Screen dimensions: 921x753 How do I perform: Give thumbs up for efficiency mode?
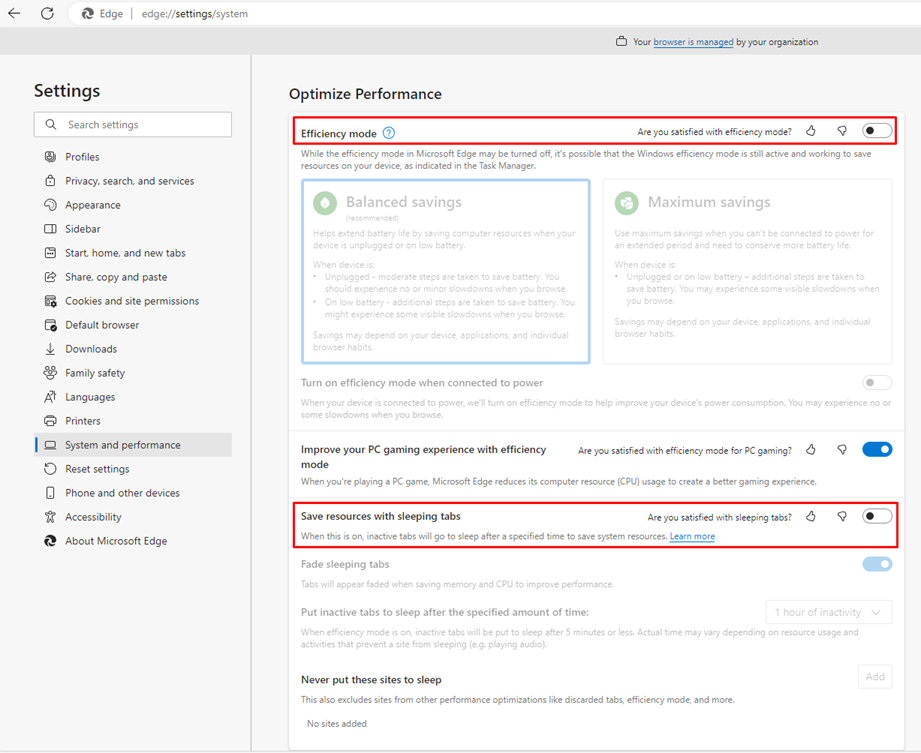[811, 131]
